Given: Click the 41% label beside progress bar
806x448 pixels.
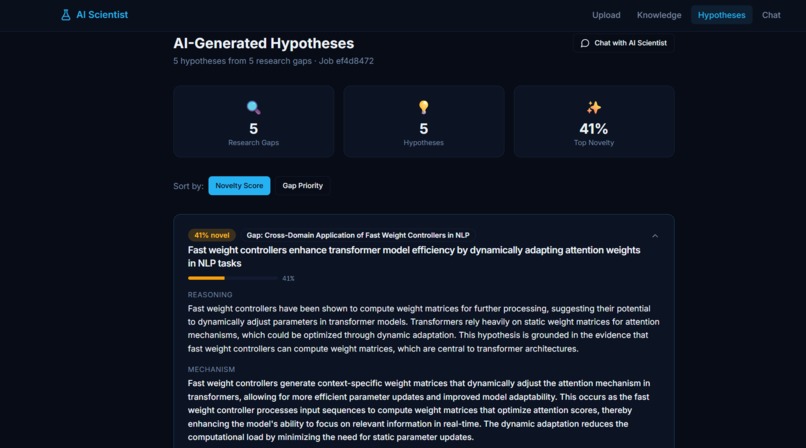Looking at the screenshot, I should coord(288,278).
